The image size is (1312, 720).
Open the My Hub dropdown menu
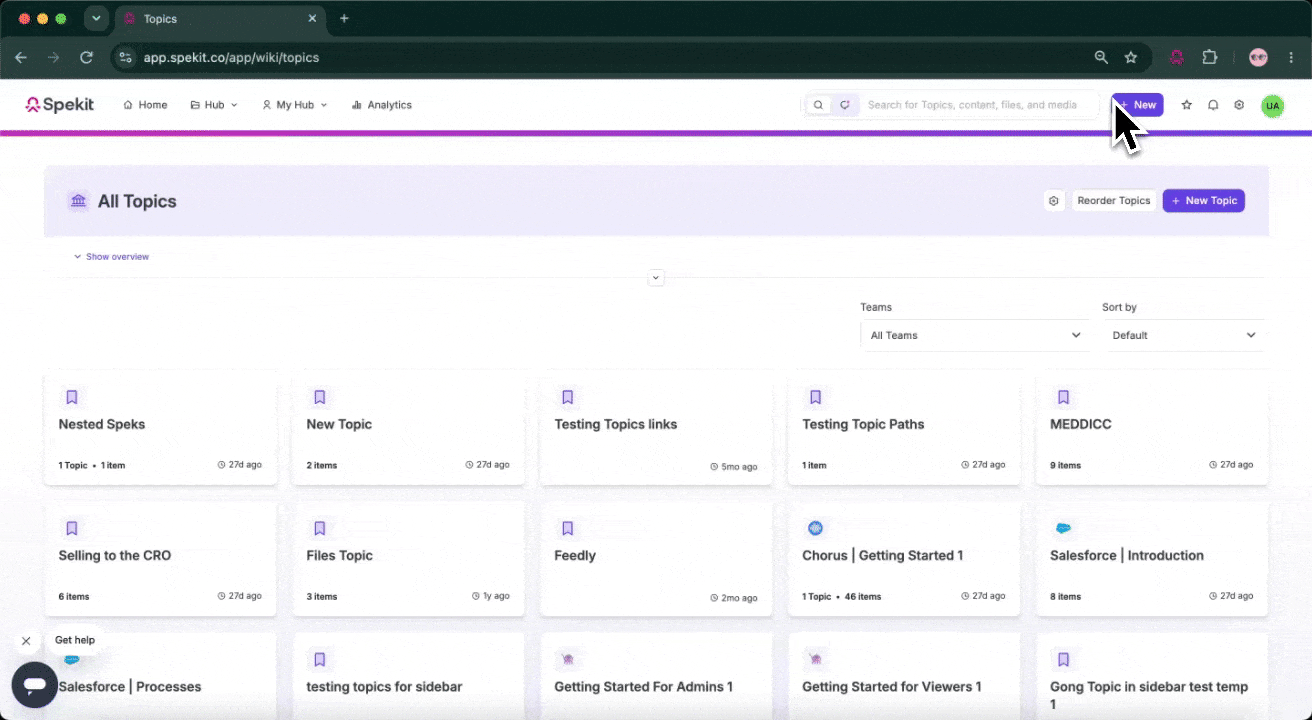[x=294, y=105]
